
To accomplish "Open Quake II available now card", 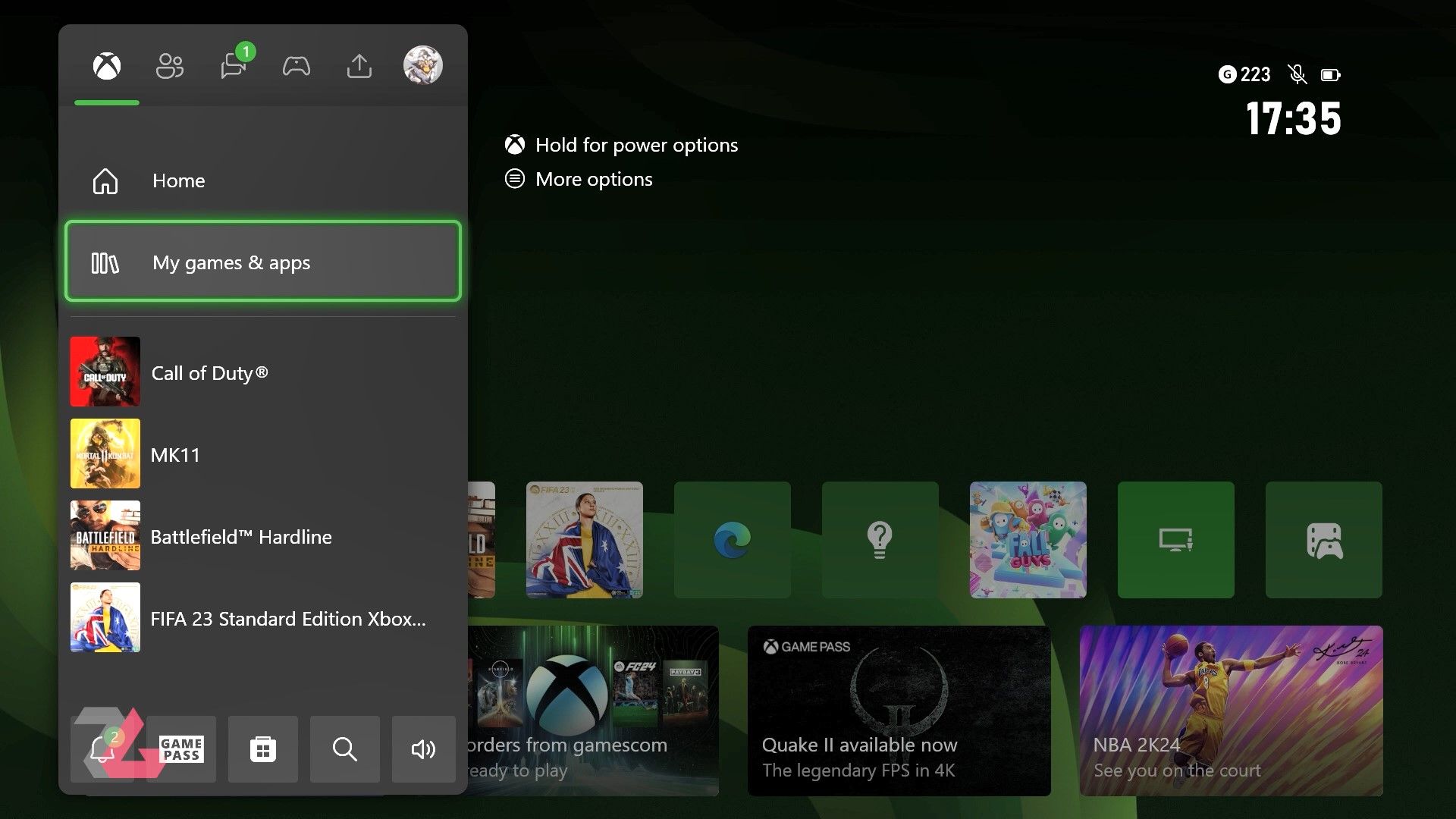I will (x=899, y=710).
